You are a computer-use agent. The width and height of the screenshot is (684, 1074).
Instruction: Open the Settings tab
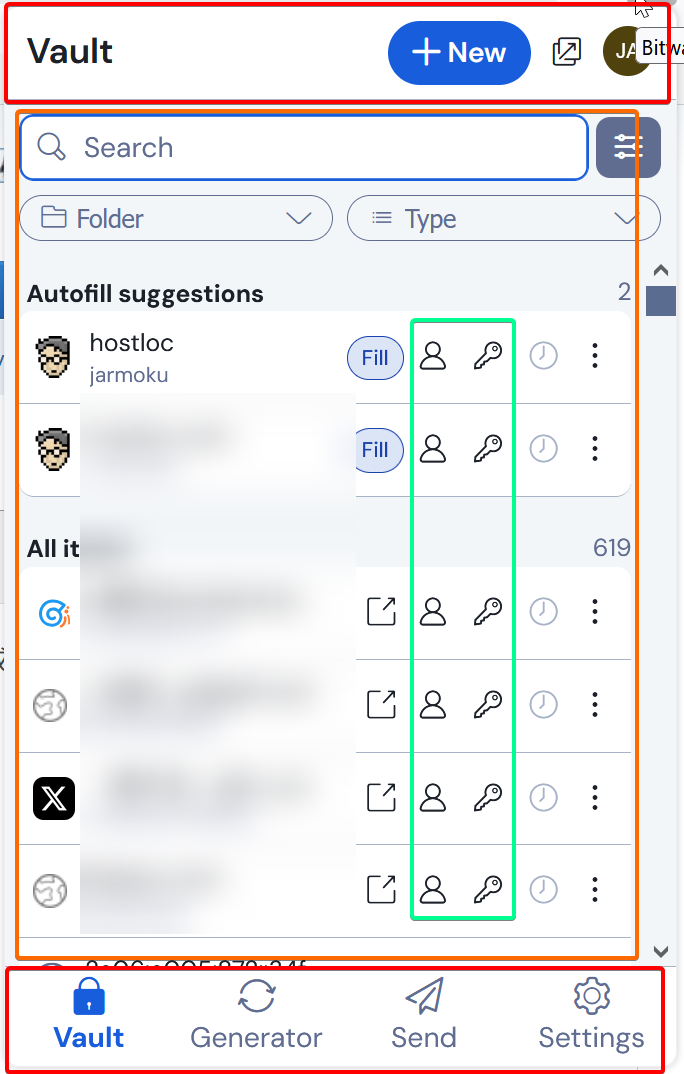point(592,1014)
